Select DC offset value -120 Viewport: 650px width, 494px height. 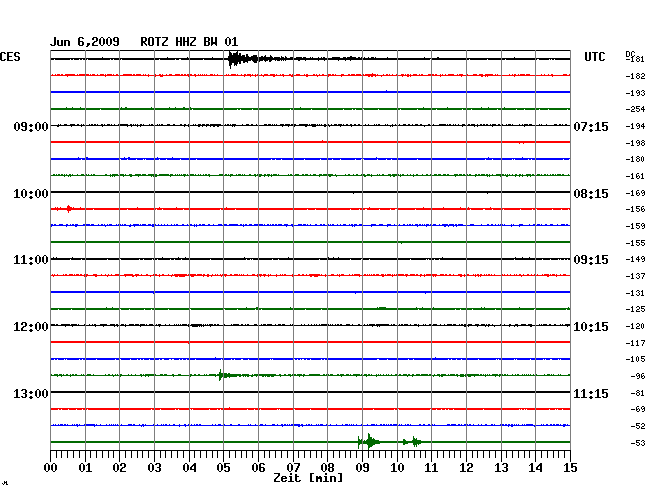(x=635, y=326)
